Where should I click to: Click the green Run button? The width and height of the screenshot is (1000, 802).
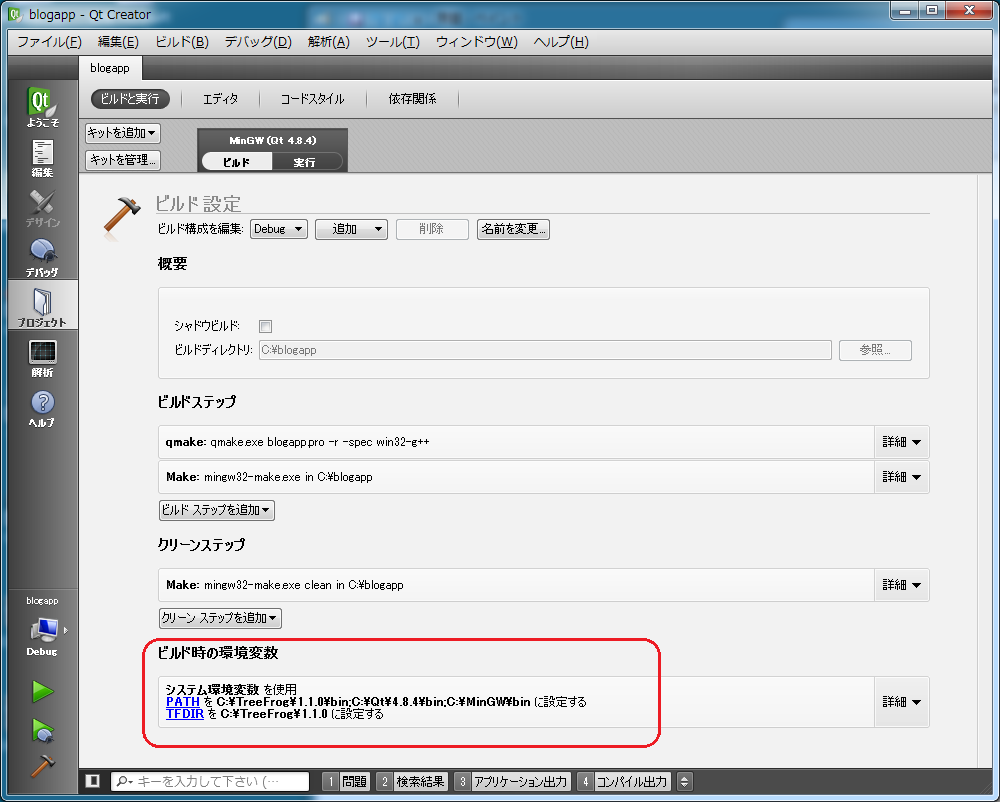tap(42, 691)
